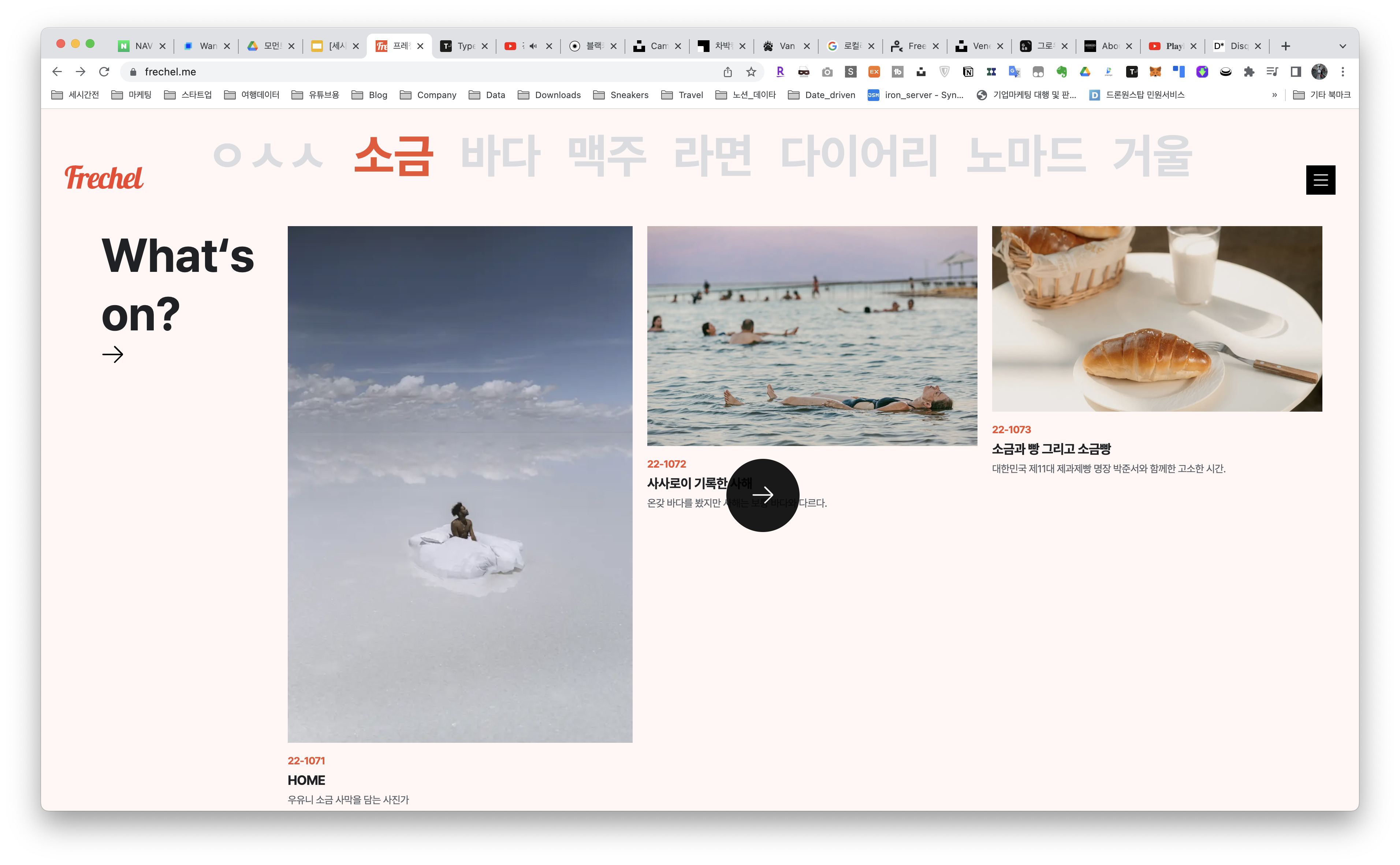Open the Notion extension icon
Image resolution: width=1400 pixels, height=865 pixels.
968,71
